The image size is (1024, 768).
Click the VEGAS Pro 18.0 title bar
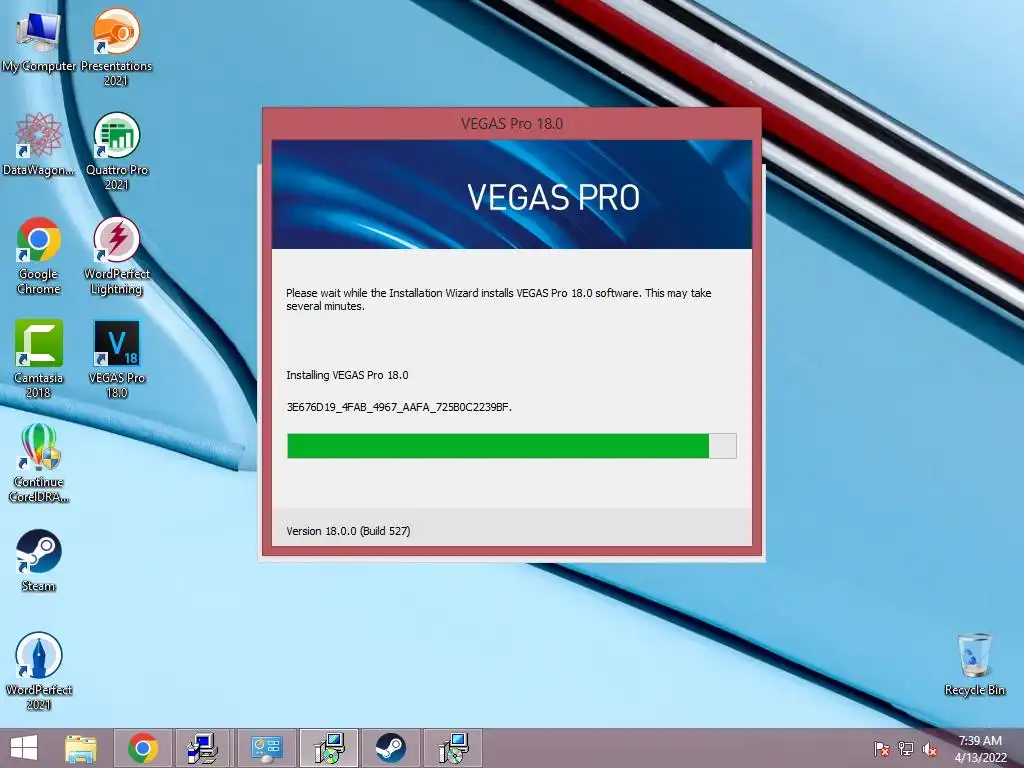tap(511, 123)
